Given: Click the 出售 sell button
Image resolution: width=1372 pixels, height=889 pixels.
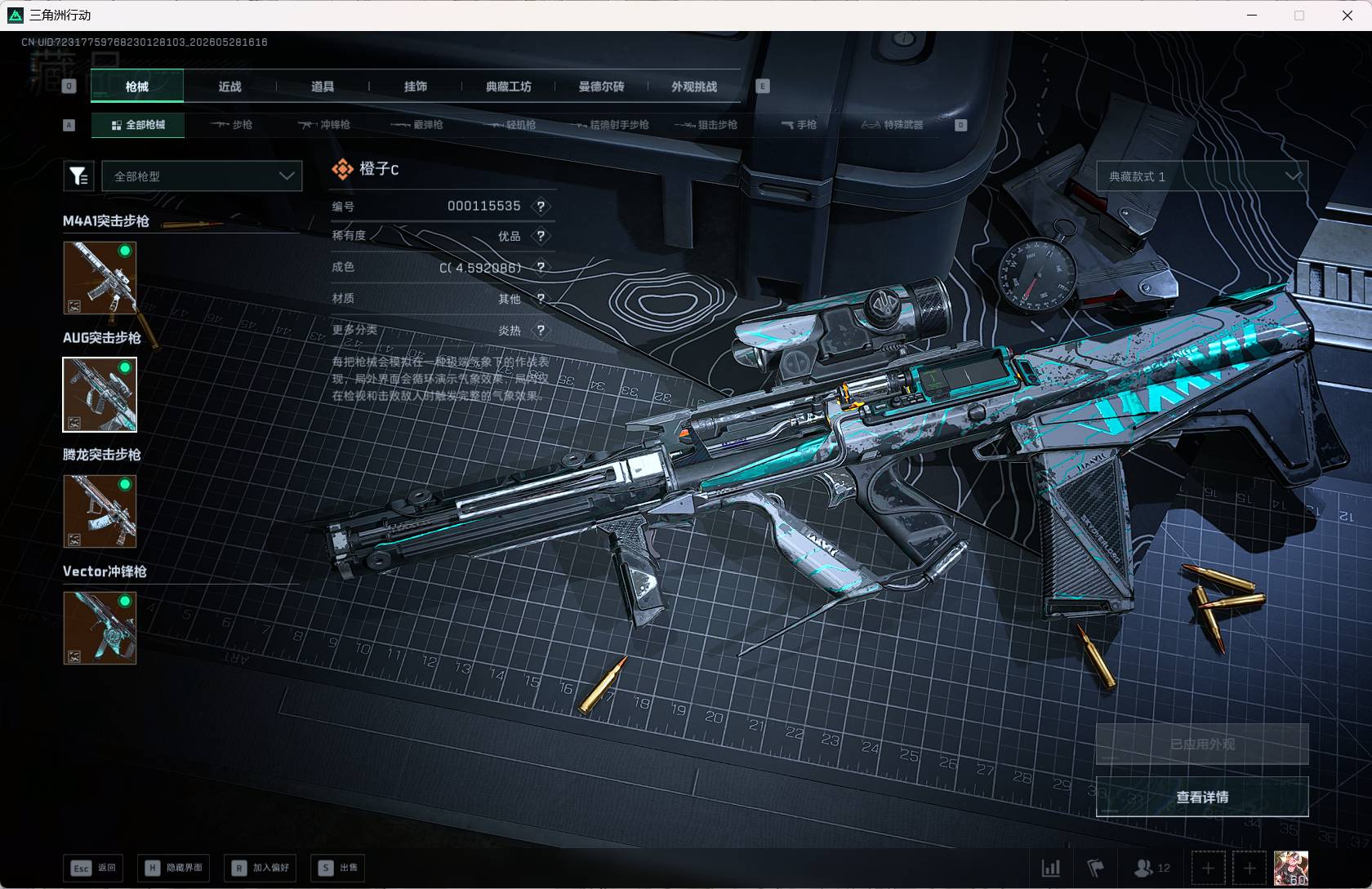Looking at the screenshot, I should [339, 868].
